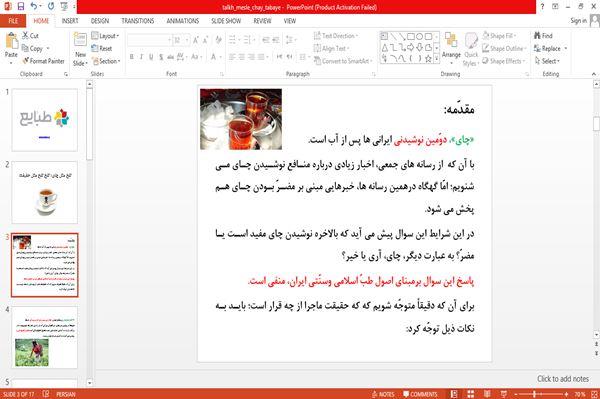This screenshot has height=399, width=600.
Task: Click the 'Click to add notes' area
Action: coord(562,379)
